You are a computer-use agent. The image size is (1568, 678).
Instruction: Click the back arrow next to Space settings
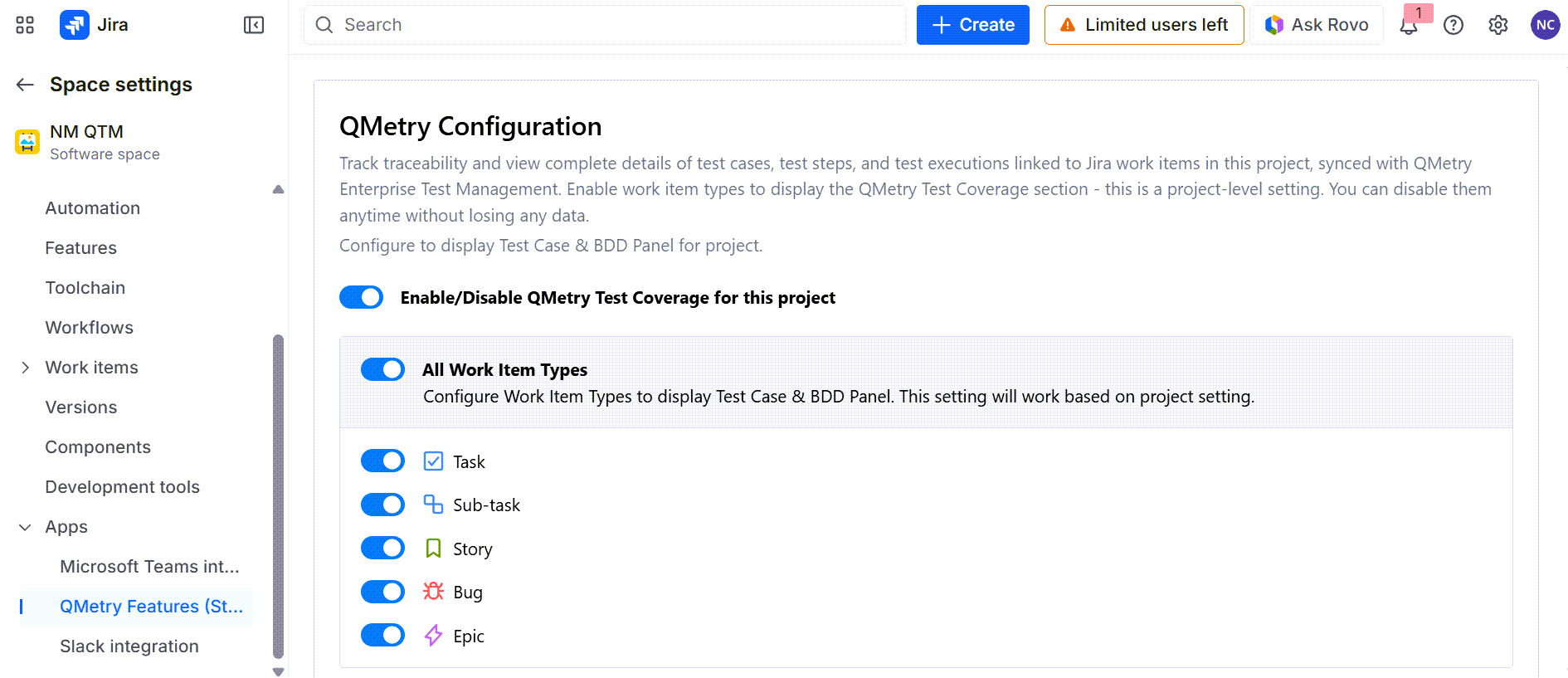tap(25, 85)
